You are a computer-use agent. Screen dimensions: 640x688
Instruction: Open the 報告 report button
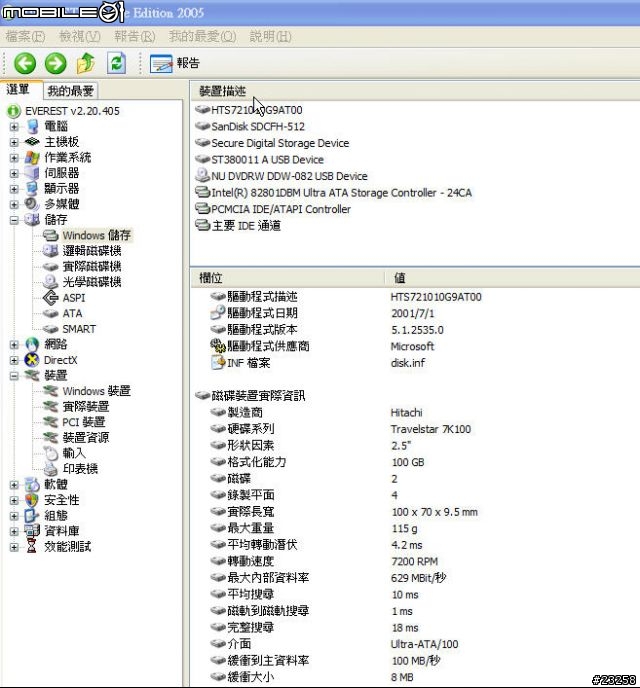pyautogui.click(x=175, y=63)
